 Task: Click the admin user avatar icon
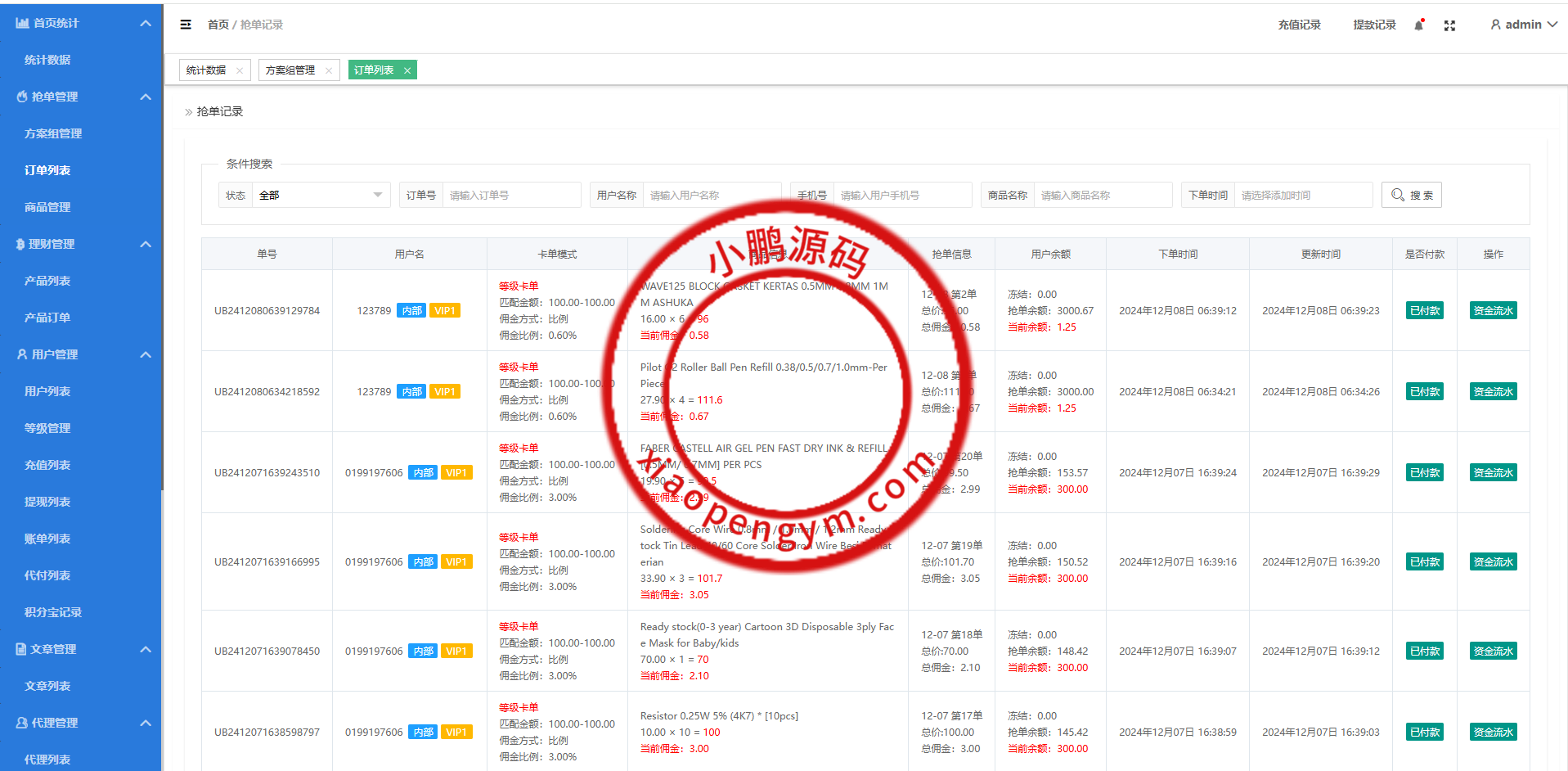[1495, 25]
